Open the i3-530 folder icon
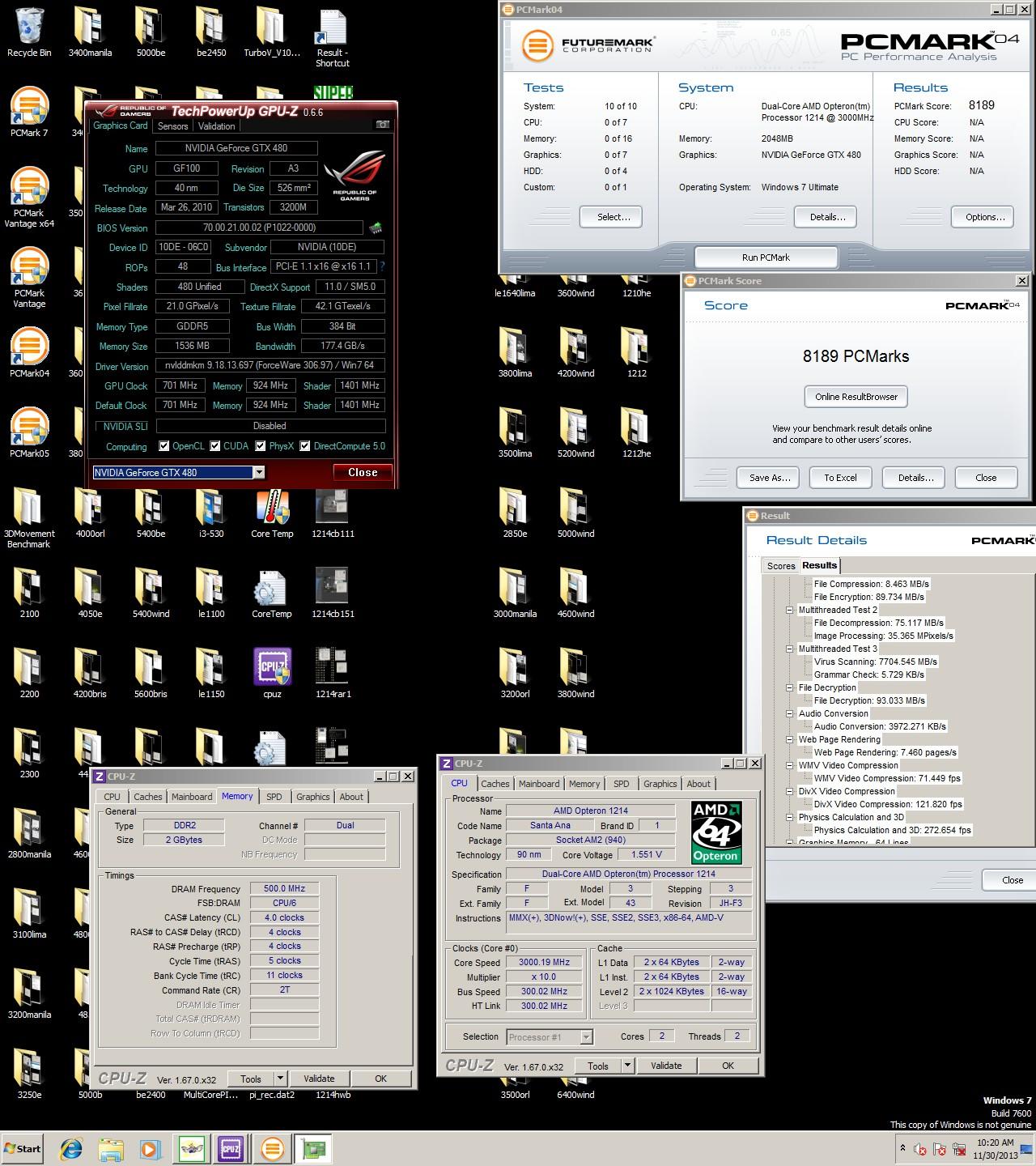 (x=211, y=513)
